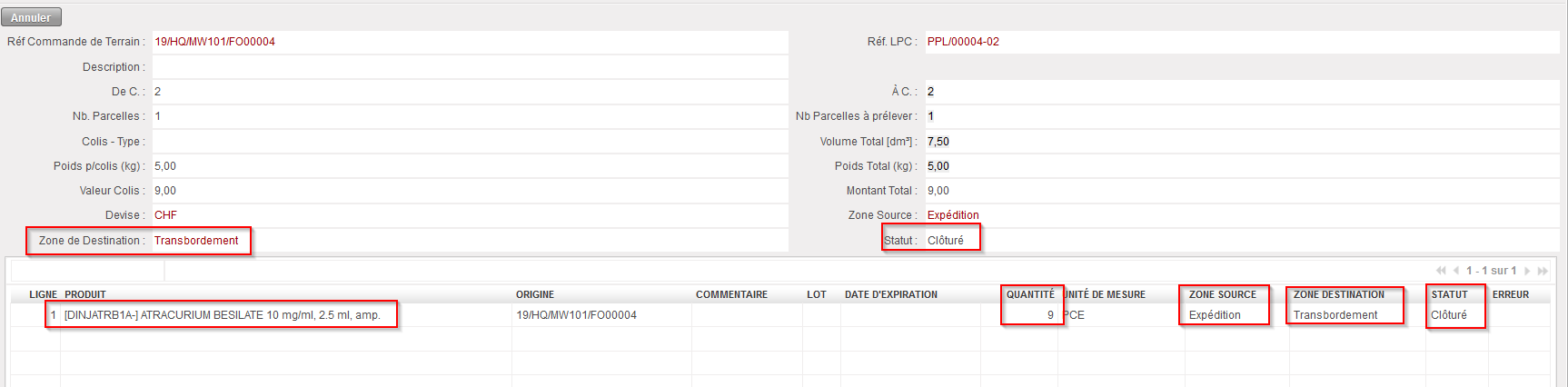Open the Zone Source Expédition link

click(x=953, y=215)
